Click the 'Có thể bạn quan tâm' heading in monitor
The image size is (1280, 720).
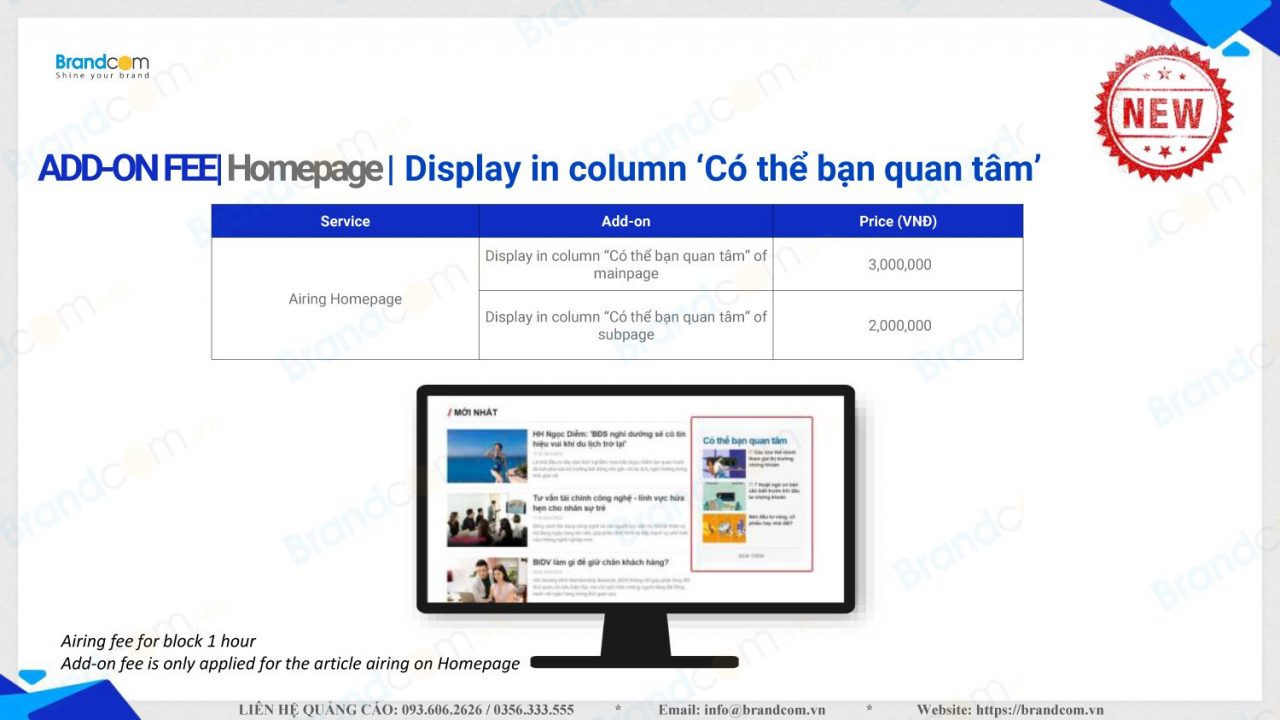point(744,440)
